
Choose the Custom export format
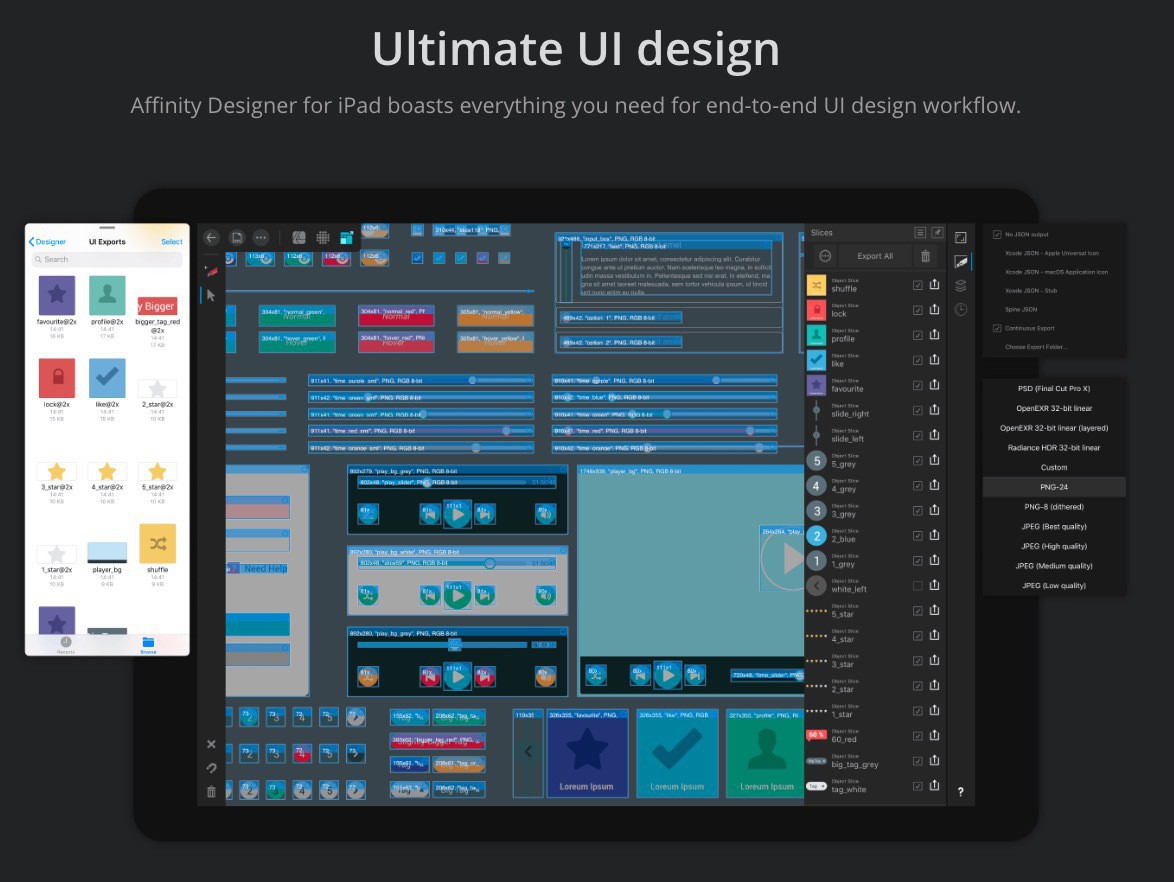[1054, 467]
